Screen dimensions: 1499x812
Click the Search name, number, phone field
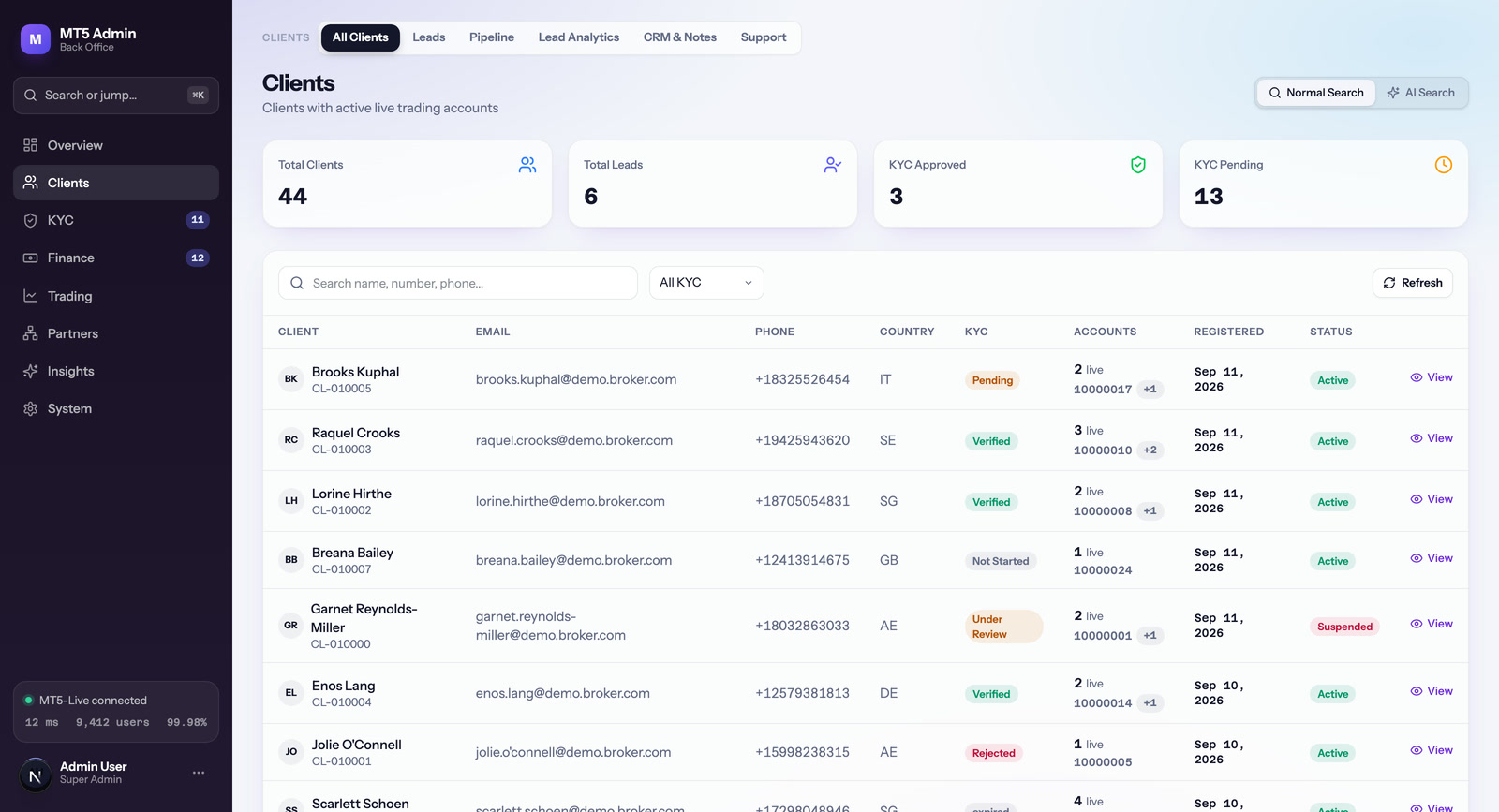pyautogui.click(x=458, y=283)
